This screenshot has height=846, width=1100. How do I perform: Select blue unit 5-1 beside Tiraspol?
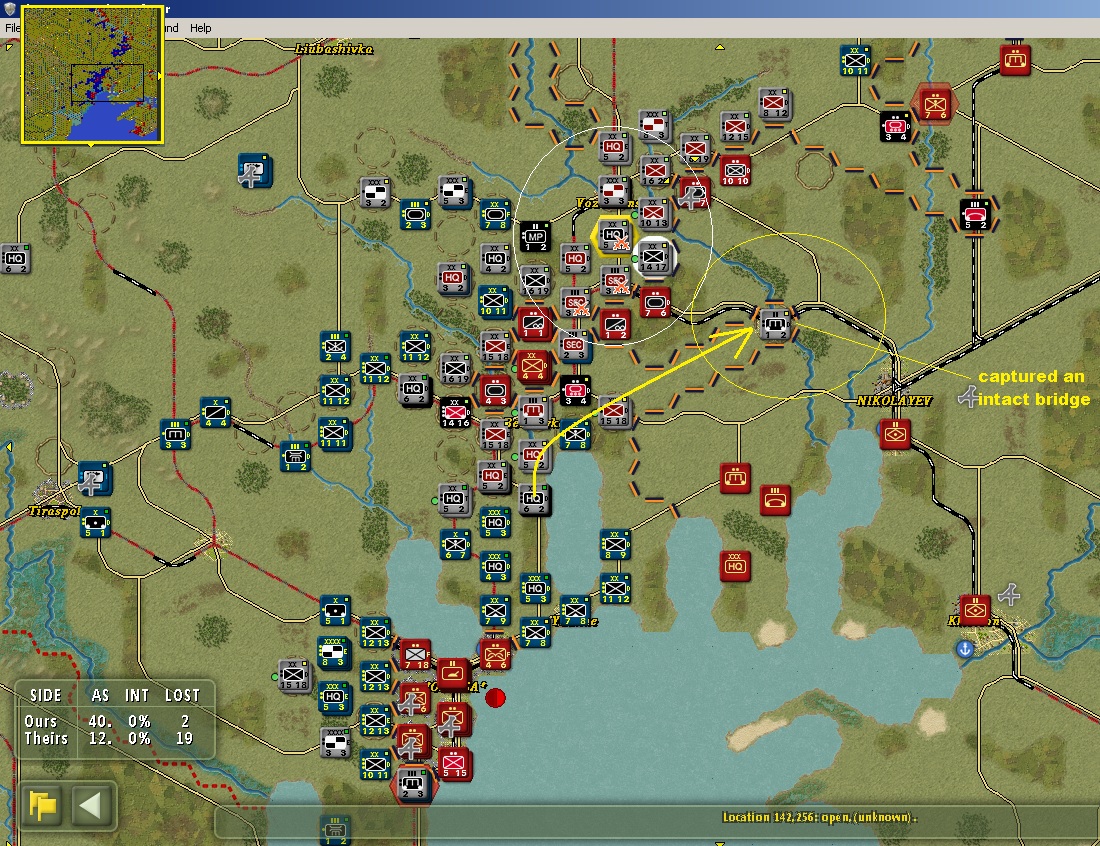pyautogui.click(x=95, y=523)
